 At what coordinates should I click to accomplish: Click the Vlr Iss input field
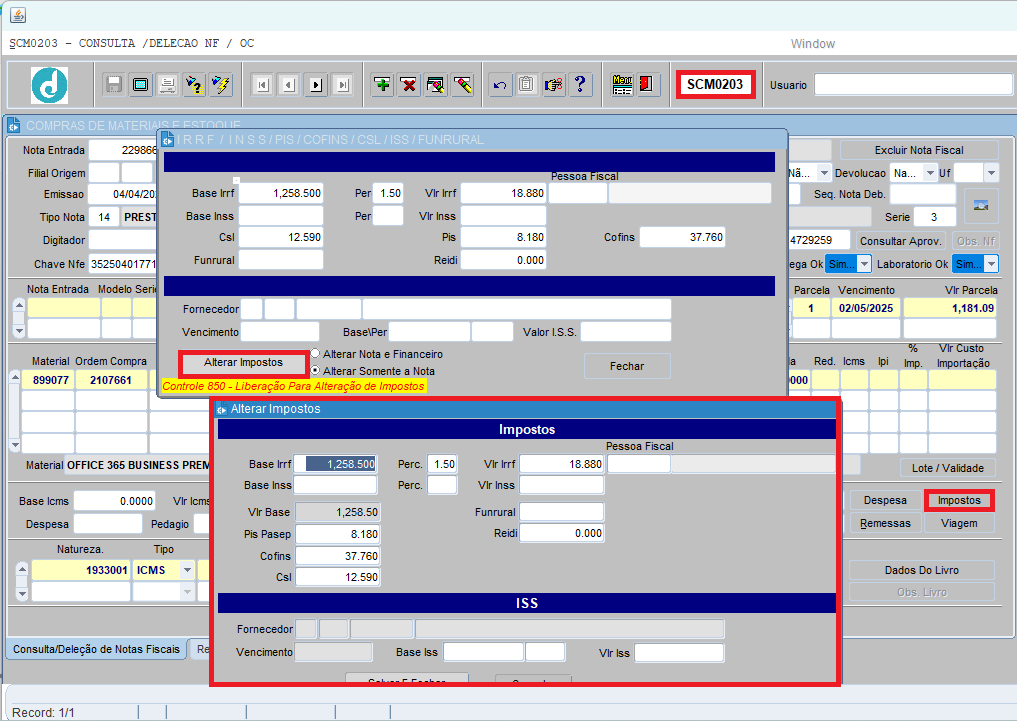(x=679, y=652)
